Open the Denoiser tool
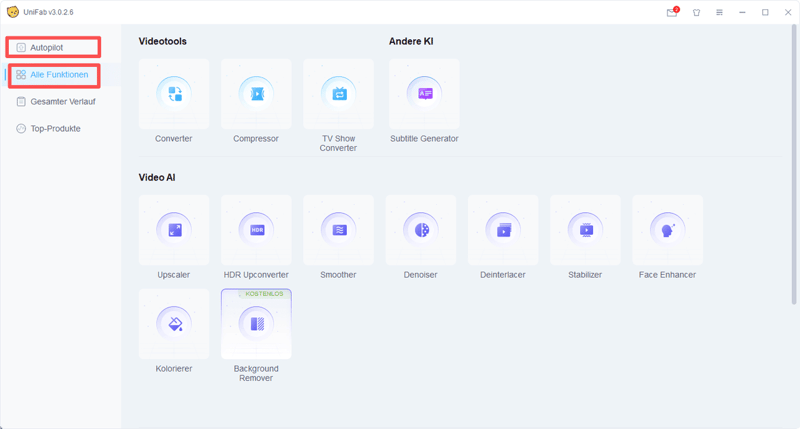 (x=421, y=230)
